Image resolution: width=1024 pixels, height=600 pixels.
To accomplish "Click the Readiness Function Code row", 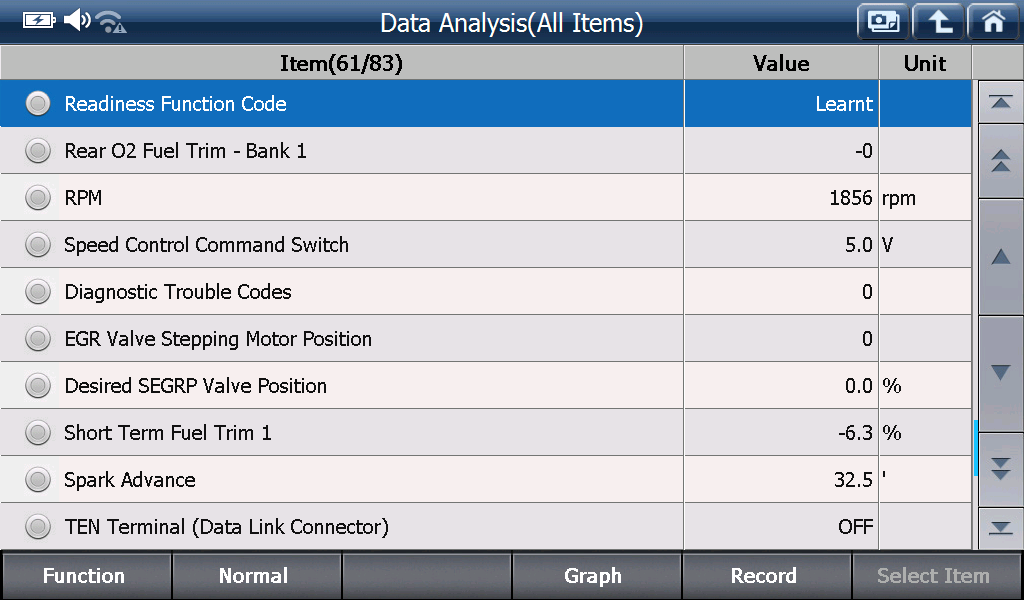I will pos(486,103).
